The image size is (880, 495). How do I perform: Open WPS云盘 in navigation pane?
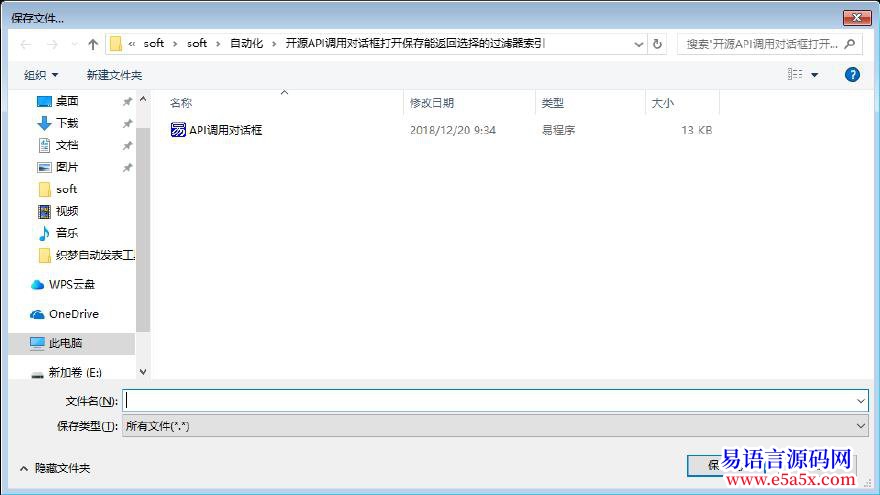click(71, 285)
